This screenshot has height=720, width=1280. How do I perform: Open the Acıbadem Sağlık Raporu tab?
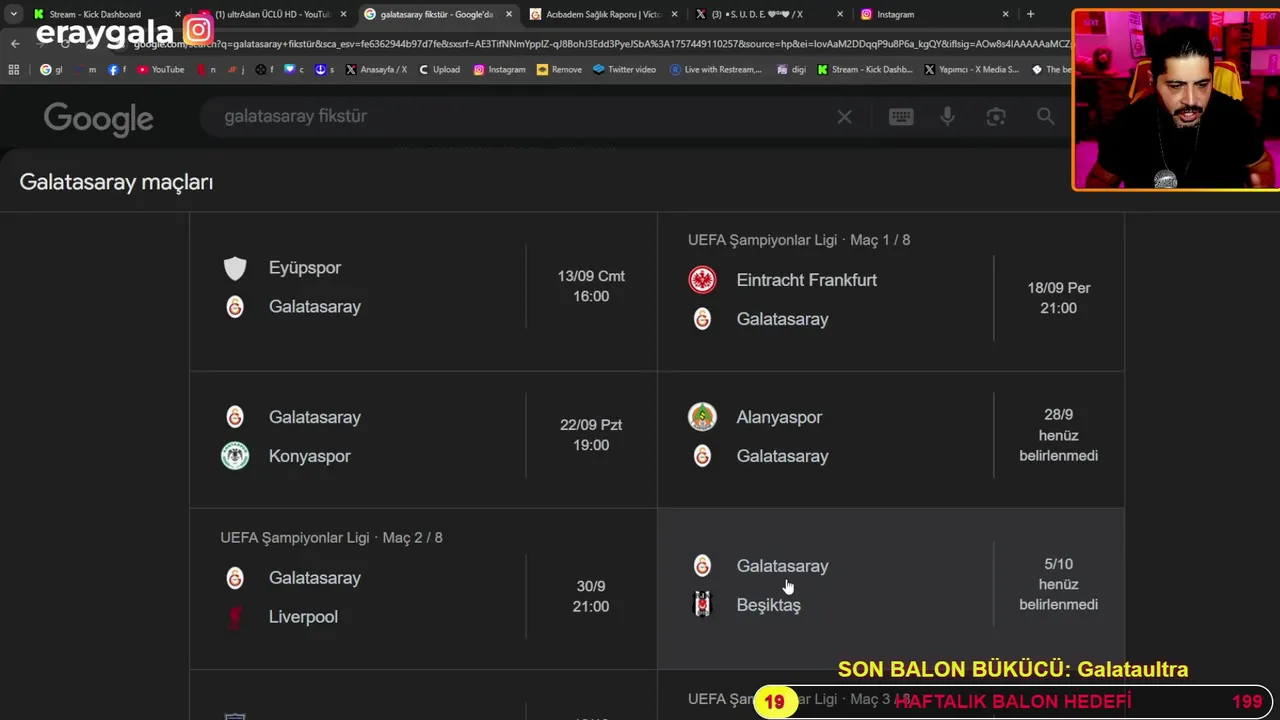pyautogui.click(x=603, y=14)
